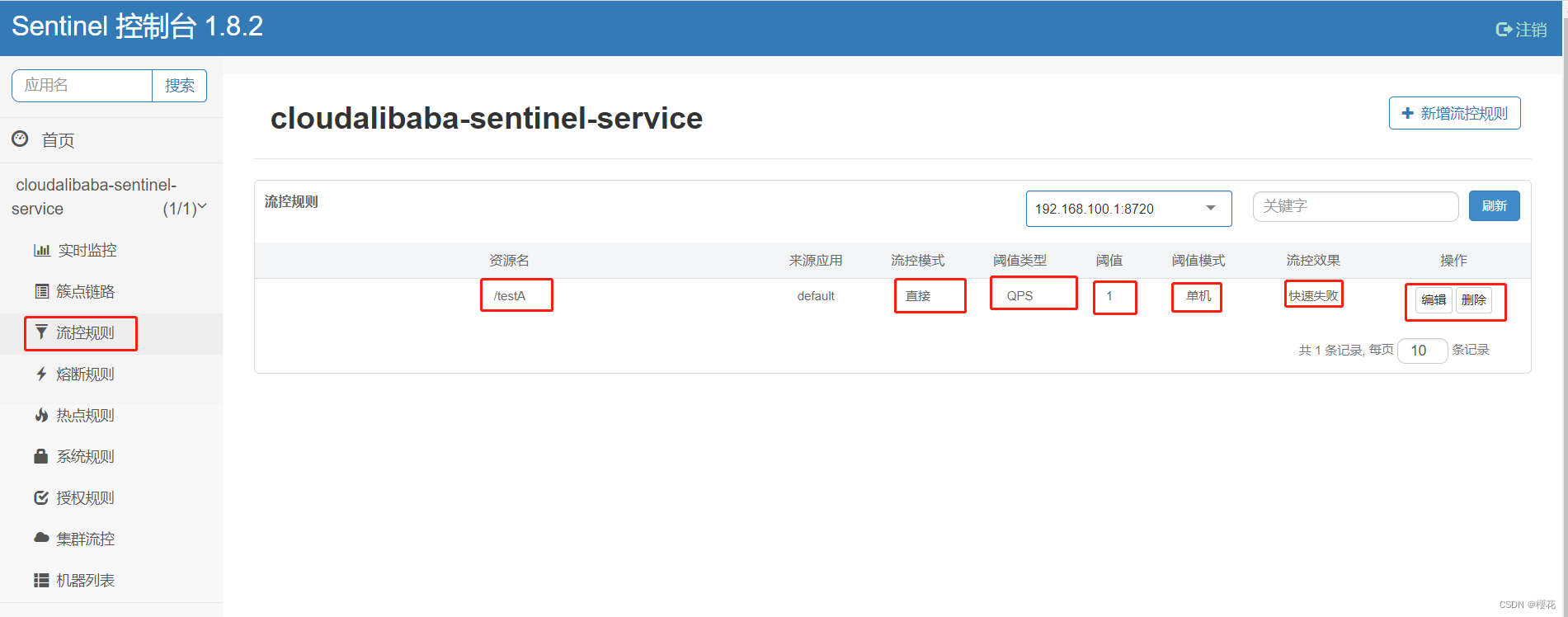Click the 操作 column header

tap(1453, 261)
